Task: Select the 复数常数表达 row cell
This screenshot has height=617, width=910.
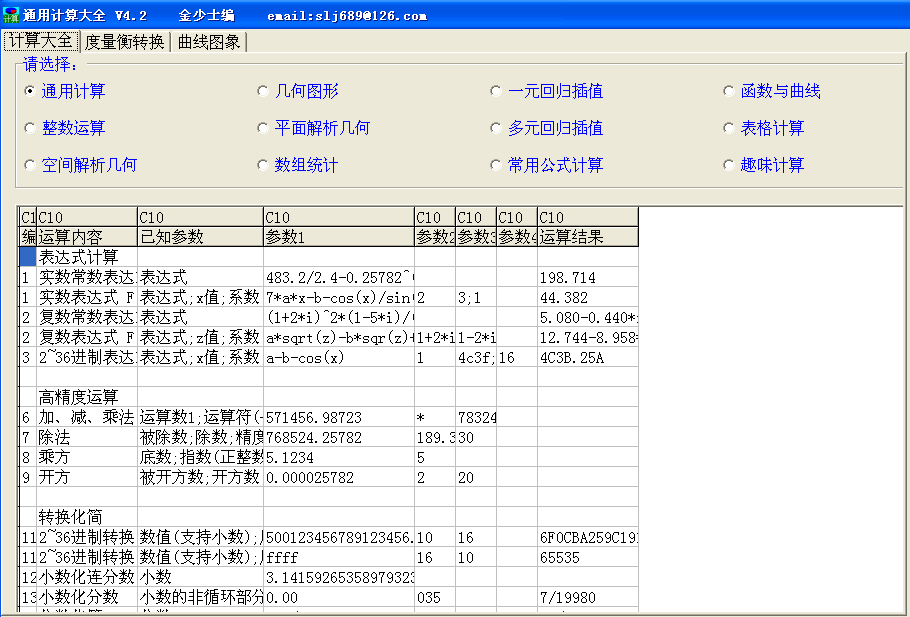Action: pos(87,317)
